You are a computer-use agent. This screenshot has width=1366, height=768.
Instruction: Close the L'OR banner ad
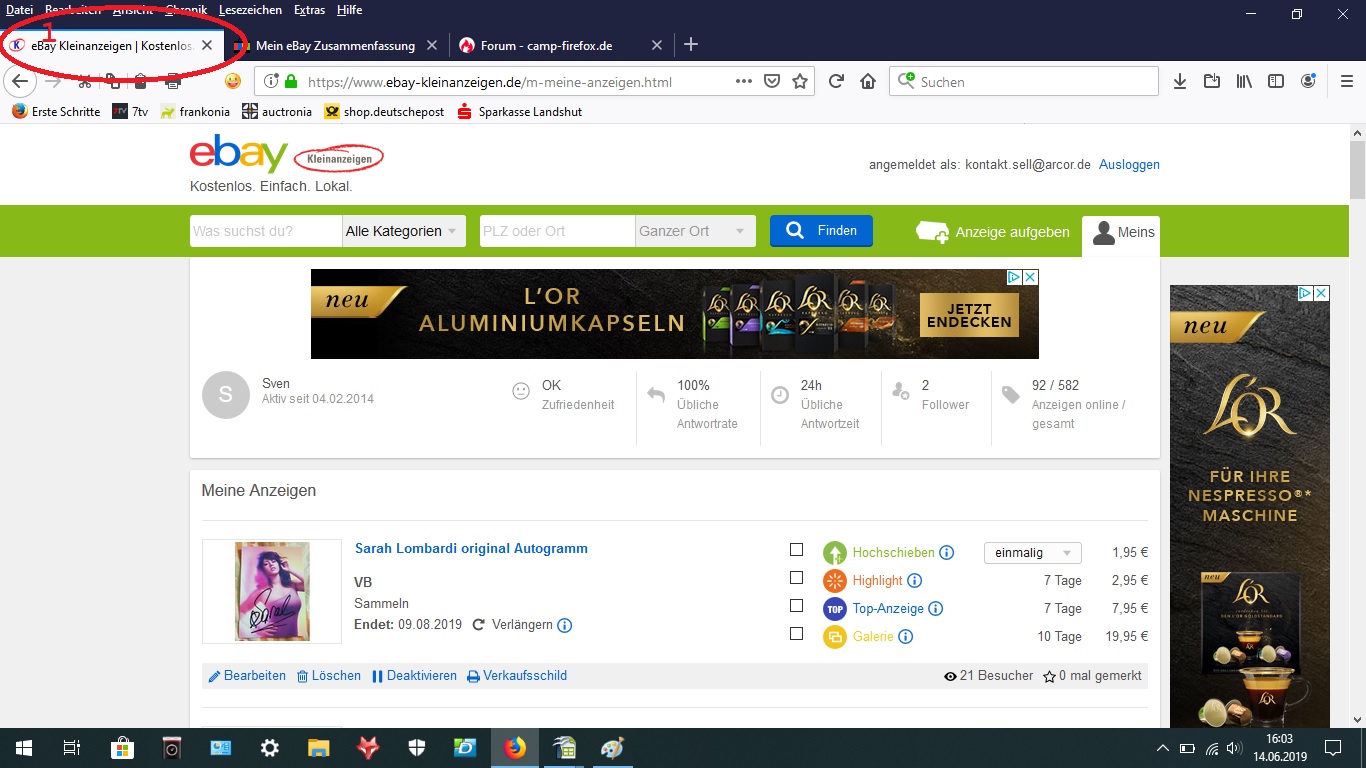coord(1030,277)
